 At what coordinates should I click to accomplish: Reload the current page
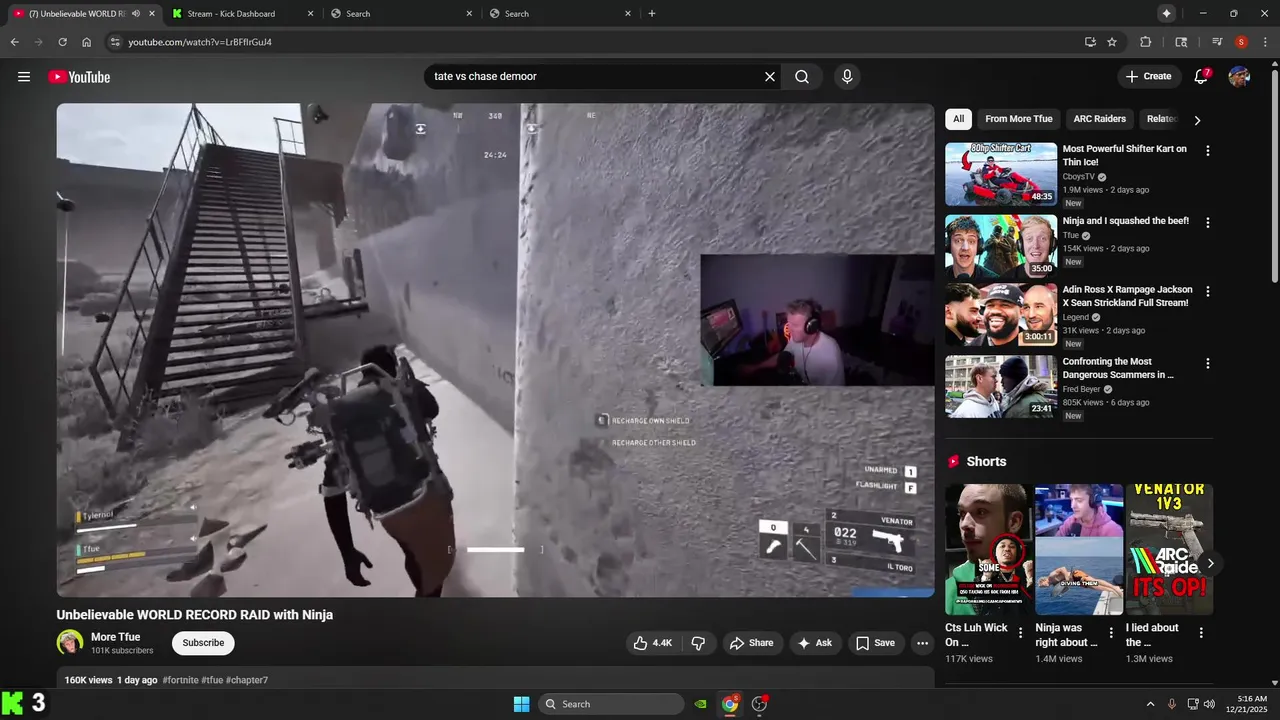pyautogui.click(x=62, y=42)
